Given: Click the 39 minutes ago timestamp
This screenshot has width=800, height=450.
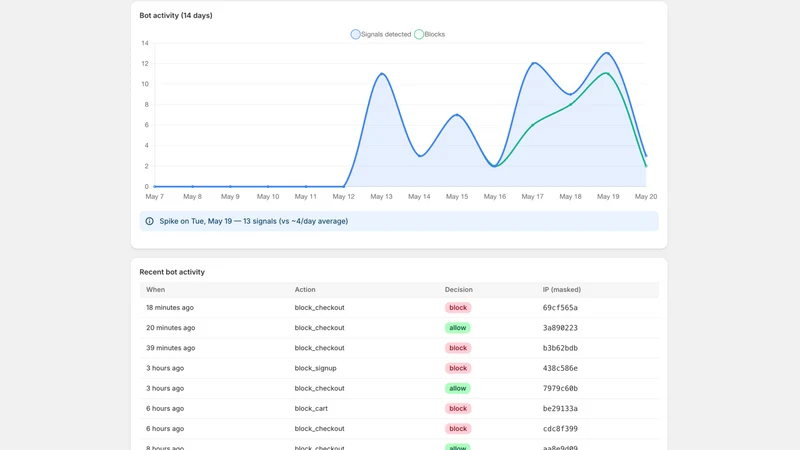Looking at the screenshot, I should pyautogui.click(x=170, y=348).
